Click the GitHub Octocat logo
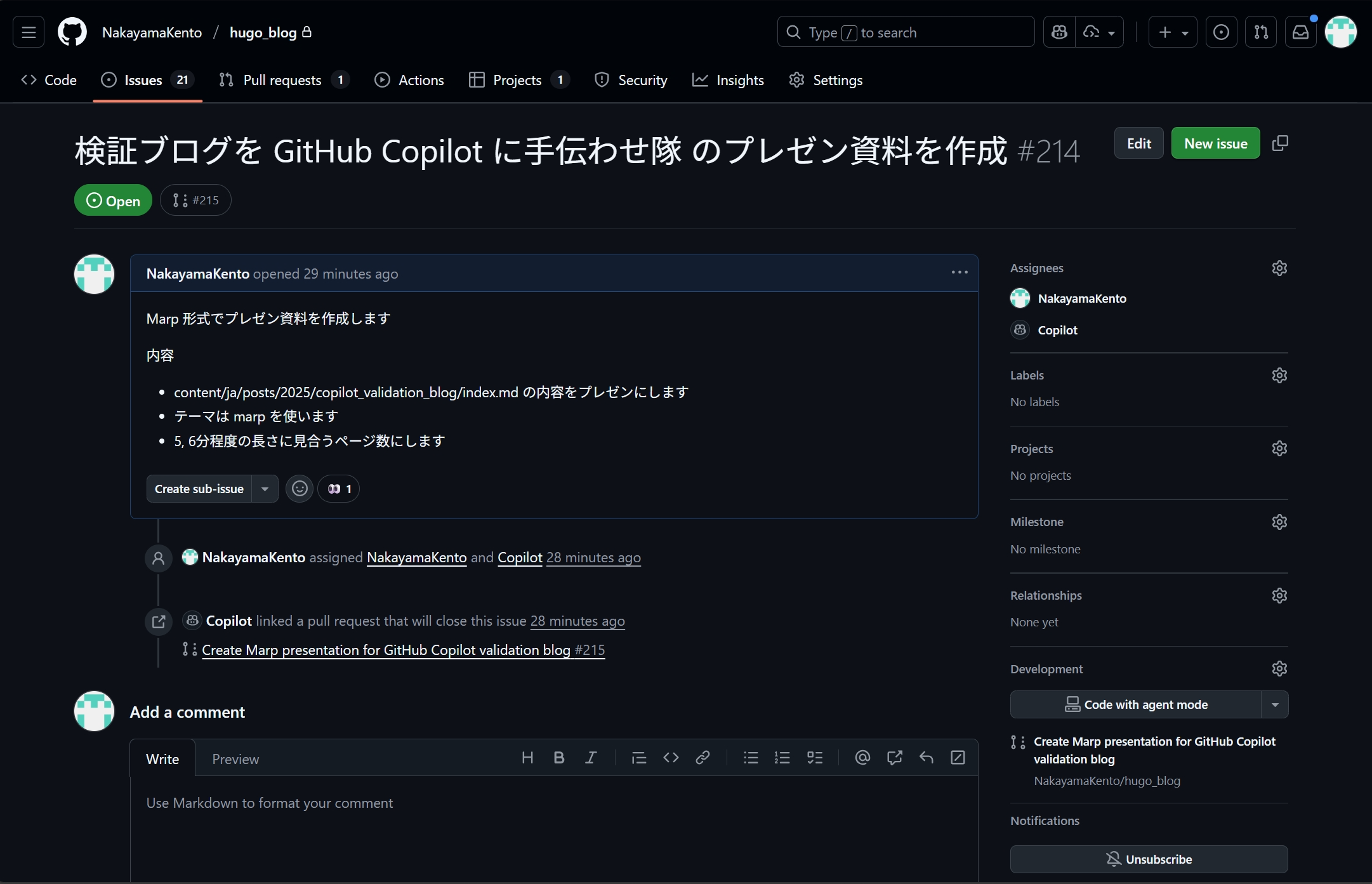The width and height of the screenshot is (1372, 884). point(72,32)
